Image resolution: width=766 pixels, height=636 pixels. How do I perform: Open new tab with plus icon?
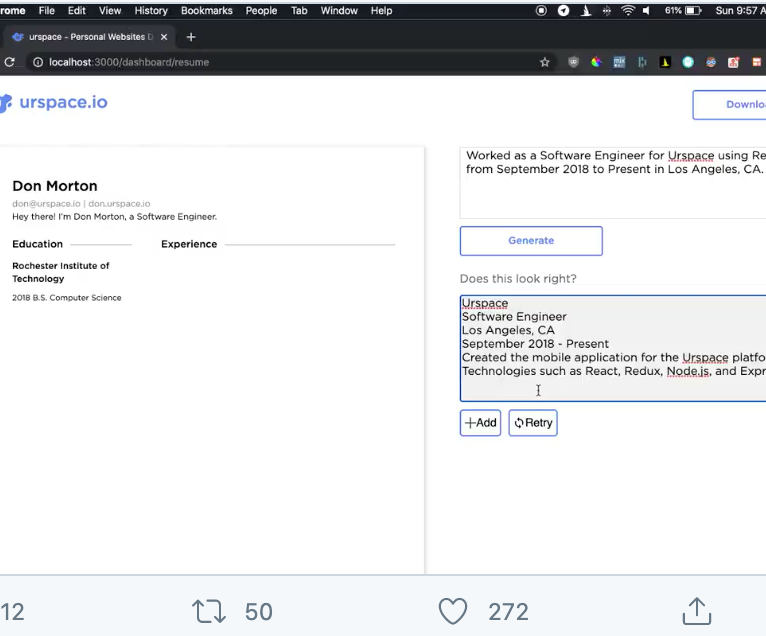191,37
